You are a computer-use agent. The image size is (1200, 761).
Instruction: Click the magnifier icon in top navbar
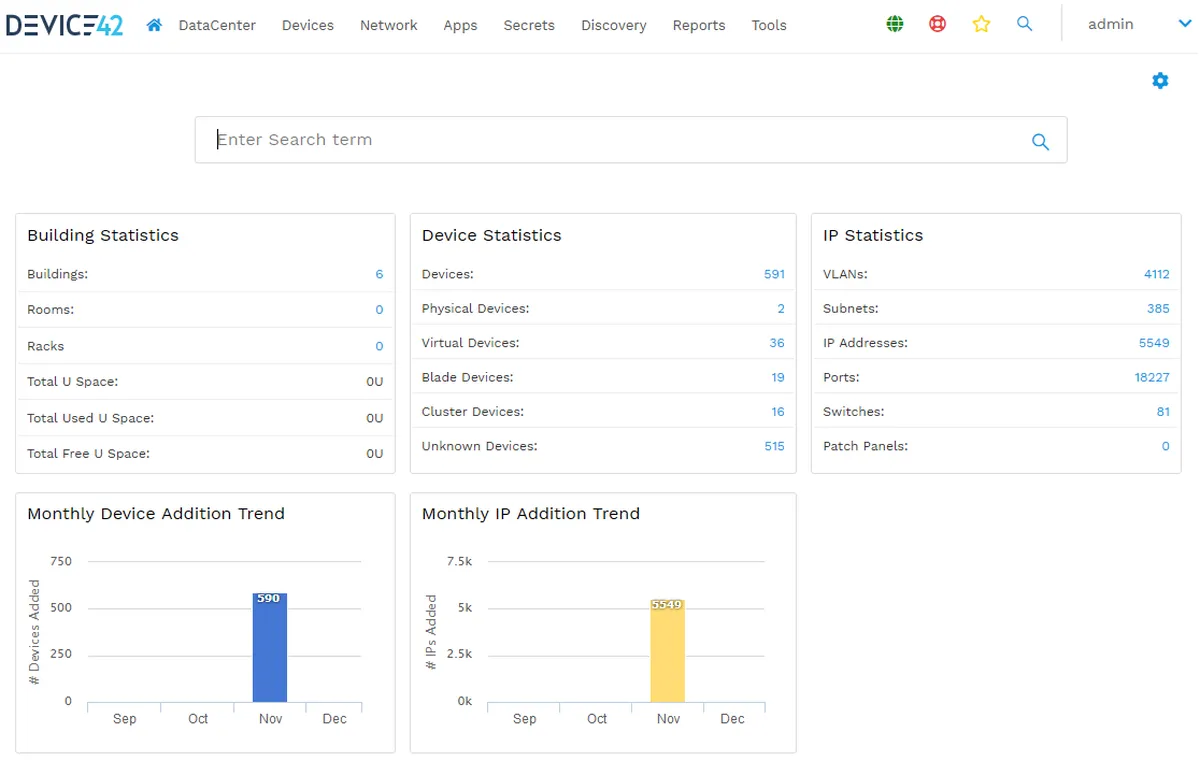pos(1024,24)
